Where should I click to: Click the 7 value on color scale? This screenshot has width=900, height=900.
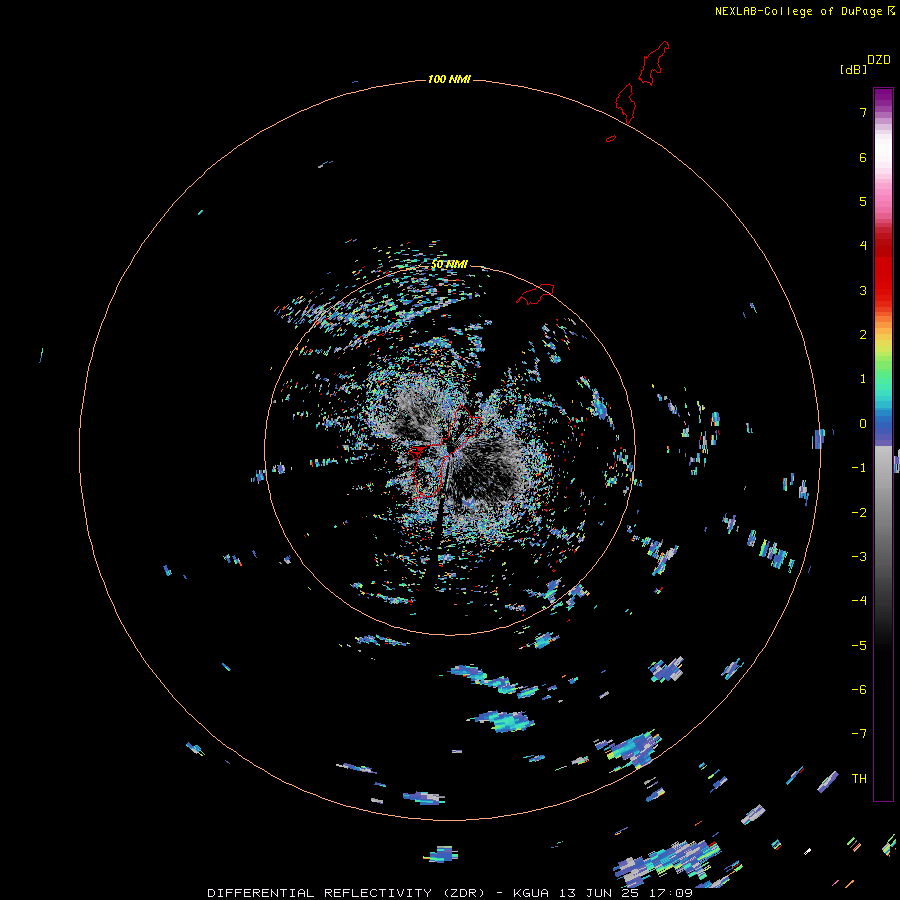coord(863,113)
